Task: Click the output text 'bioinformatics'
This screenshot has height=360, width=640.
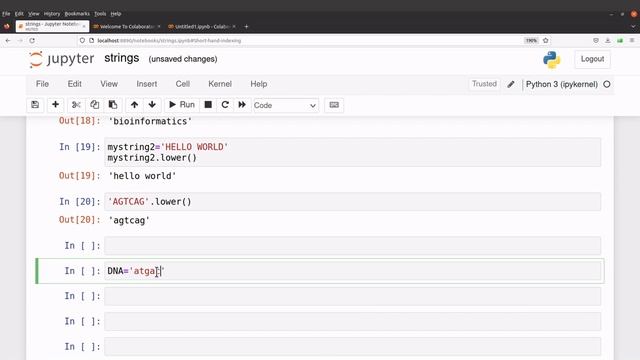Action: [150, 121]
